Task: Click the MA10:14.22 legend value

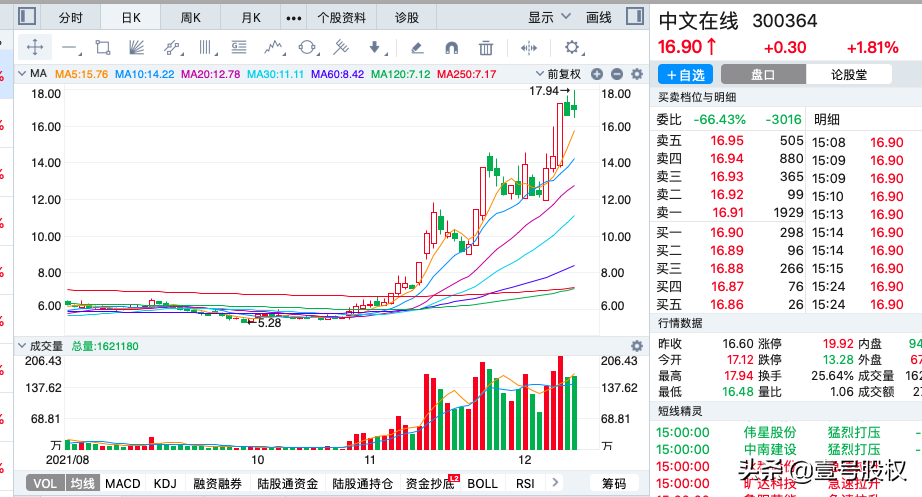Action: click(144, 75)
